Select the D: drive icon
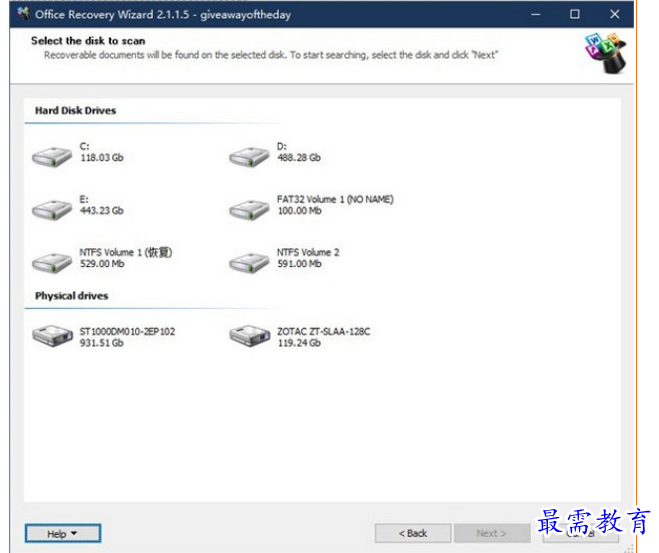 (249, 157)
